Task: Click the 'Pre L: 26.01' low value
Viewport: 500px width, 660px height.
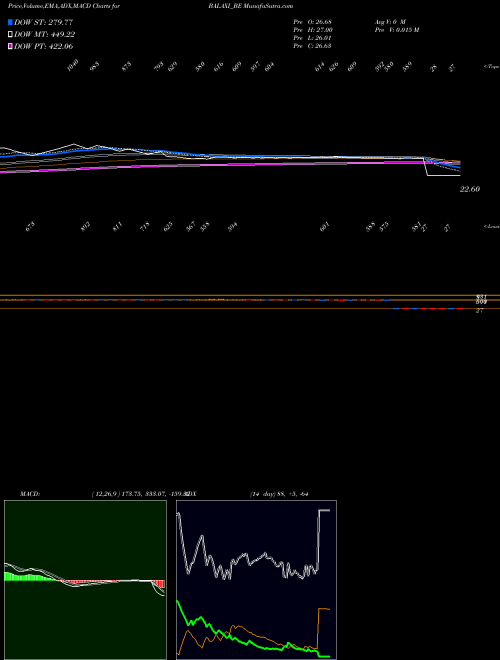Action: coord(313,37)
